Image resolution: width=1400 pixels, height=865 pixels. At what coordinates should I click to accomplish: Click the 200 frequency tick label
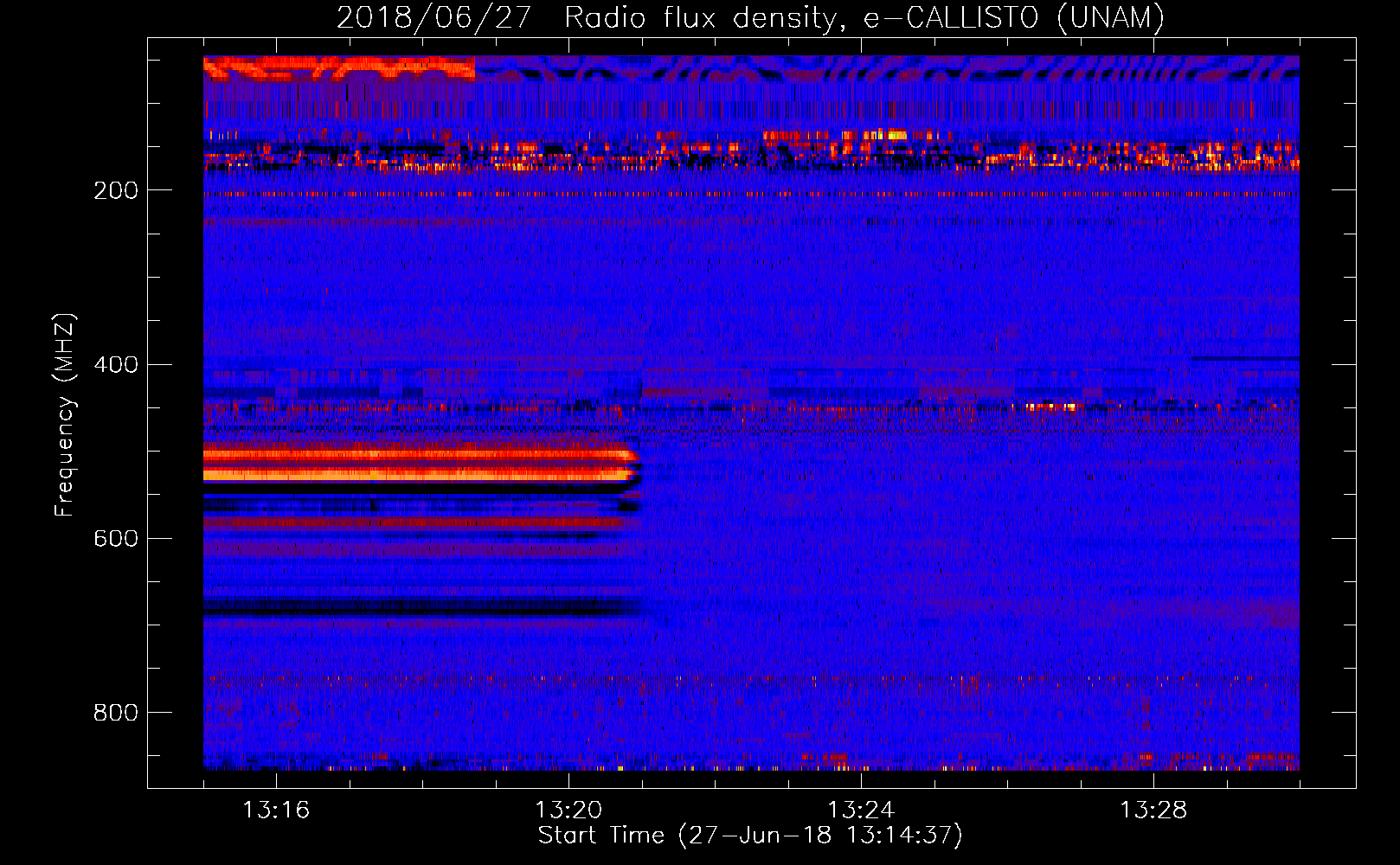[x=115, y=190]
